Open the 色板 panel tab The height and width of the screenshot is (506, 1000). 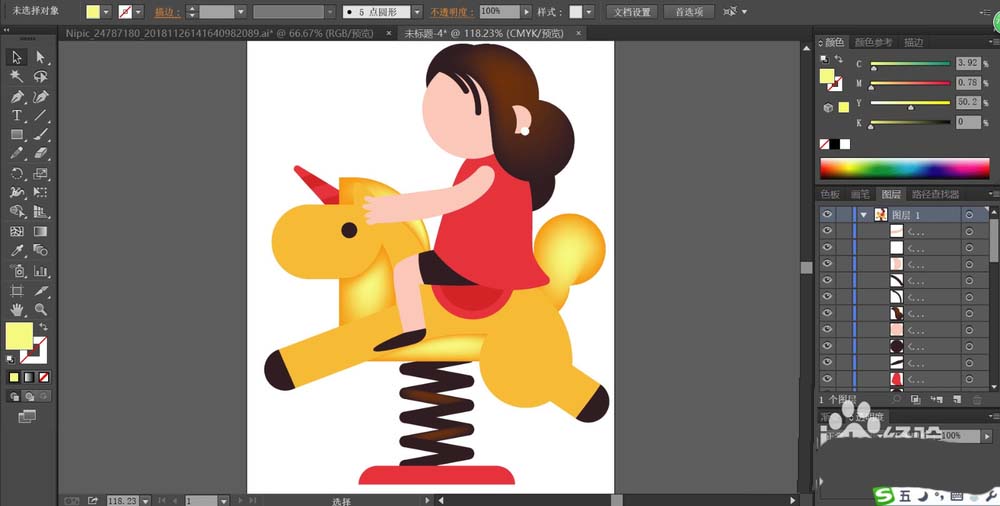(830, 194)
